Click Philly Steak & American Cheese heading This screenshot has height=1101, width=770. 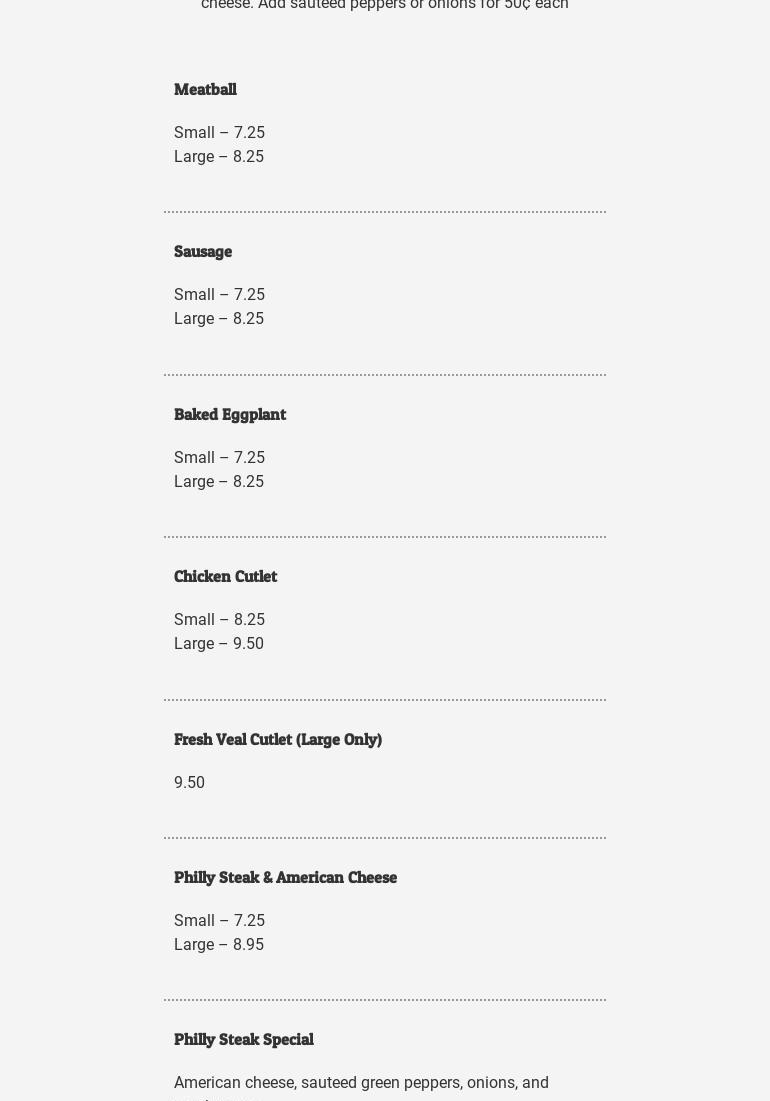point(285,877)
